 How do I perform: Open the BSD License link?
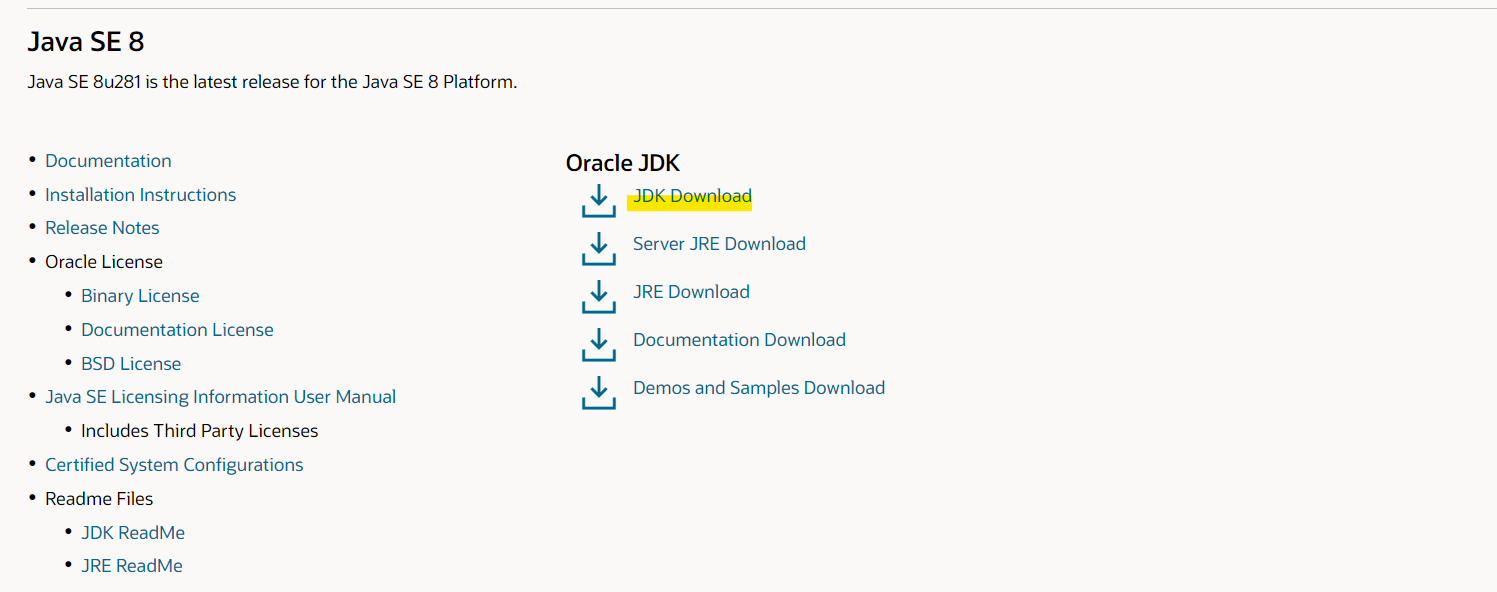[x=131, y=364]
